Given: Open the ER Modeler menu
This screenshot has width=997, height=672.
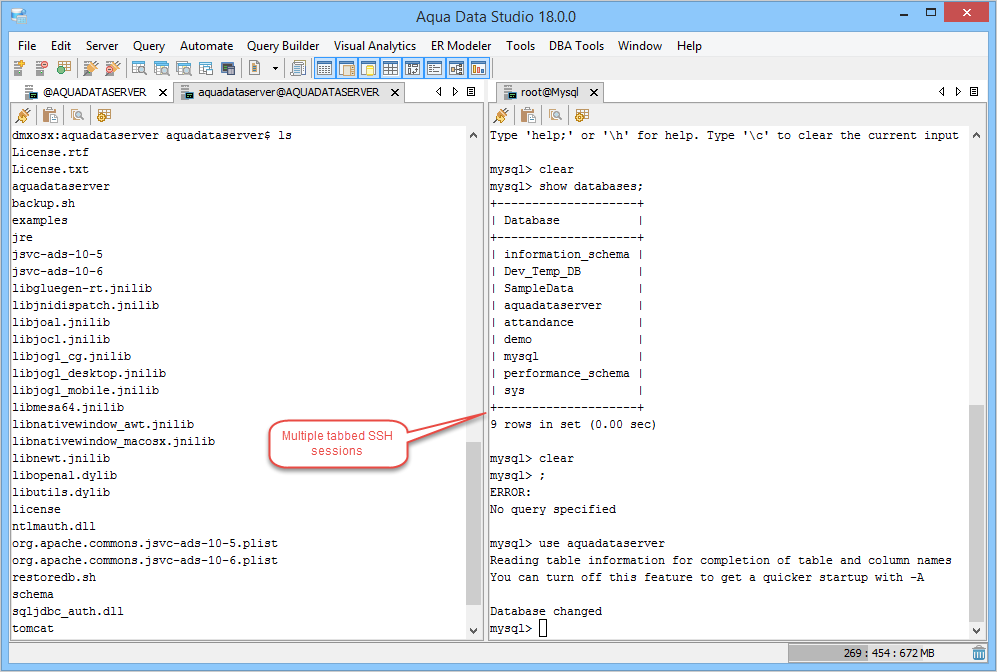Looking at the screenshot, I should point(461,46).
